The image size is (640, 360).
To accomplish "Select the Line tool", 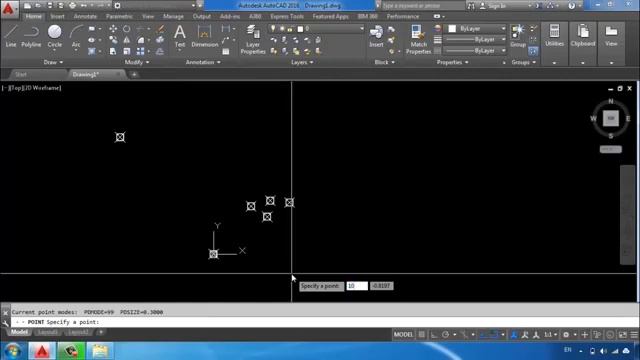I will point(11,36).
